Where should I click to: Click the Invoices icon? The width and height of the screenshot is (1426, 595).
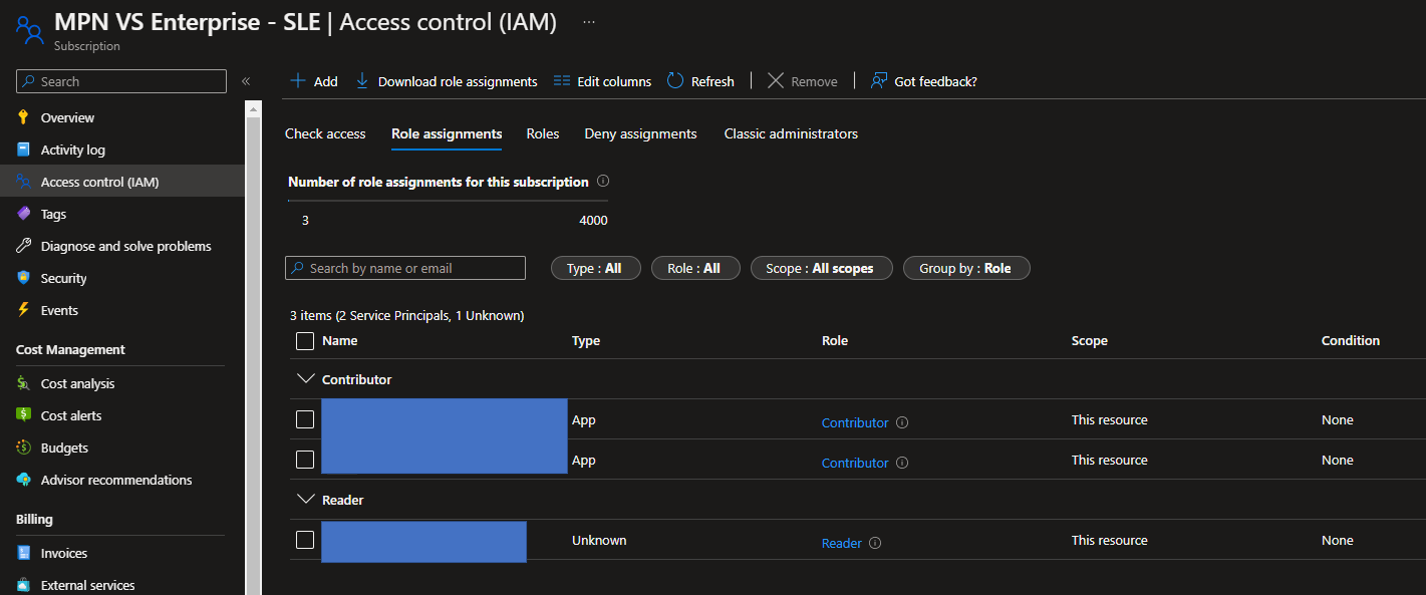24,553
